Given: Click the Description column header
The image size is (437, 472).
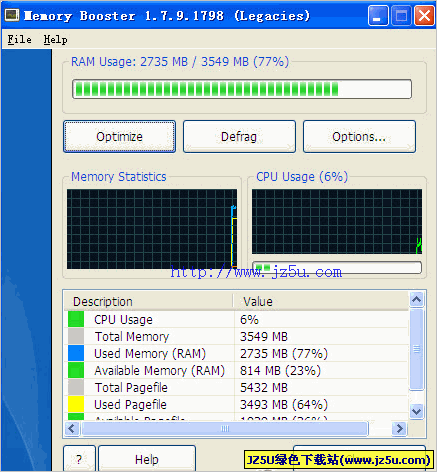Looking at the screenshot, I should (x=149, y=301).
